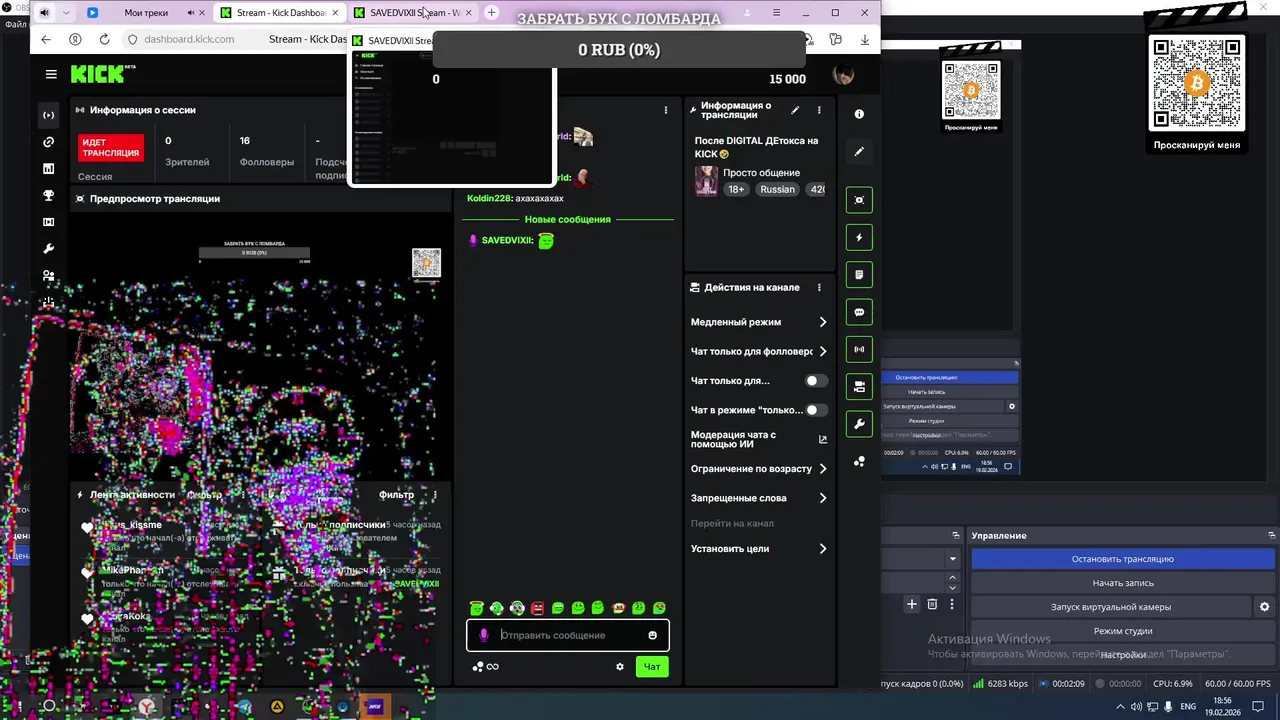Click ENG language indicator in taskbar

(1188, 707)
